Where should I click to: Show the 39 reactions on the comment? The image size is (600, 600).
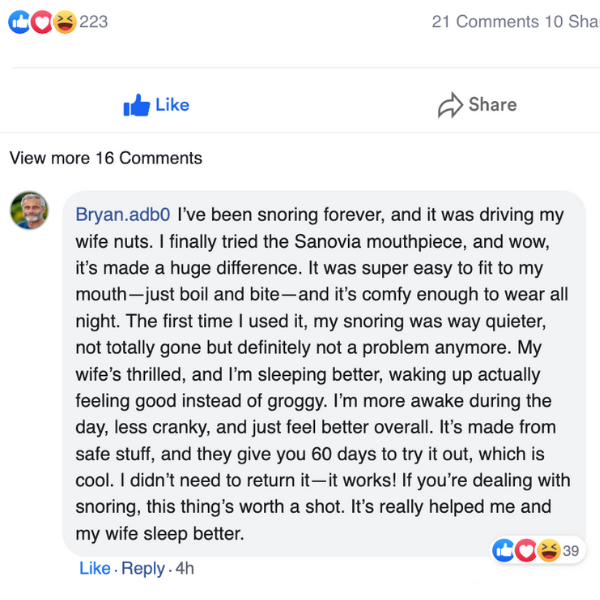[572, 550]
